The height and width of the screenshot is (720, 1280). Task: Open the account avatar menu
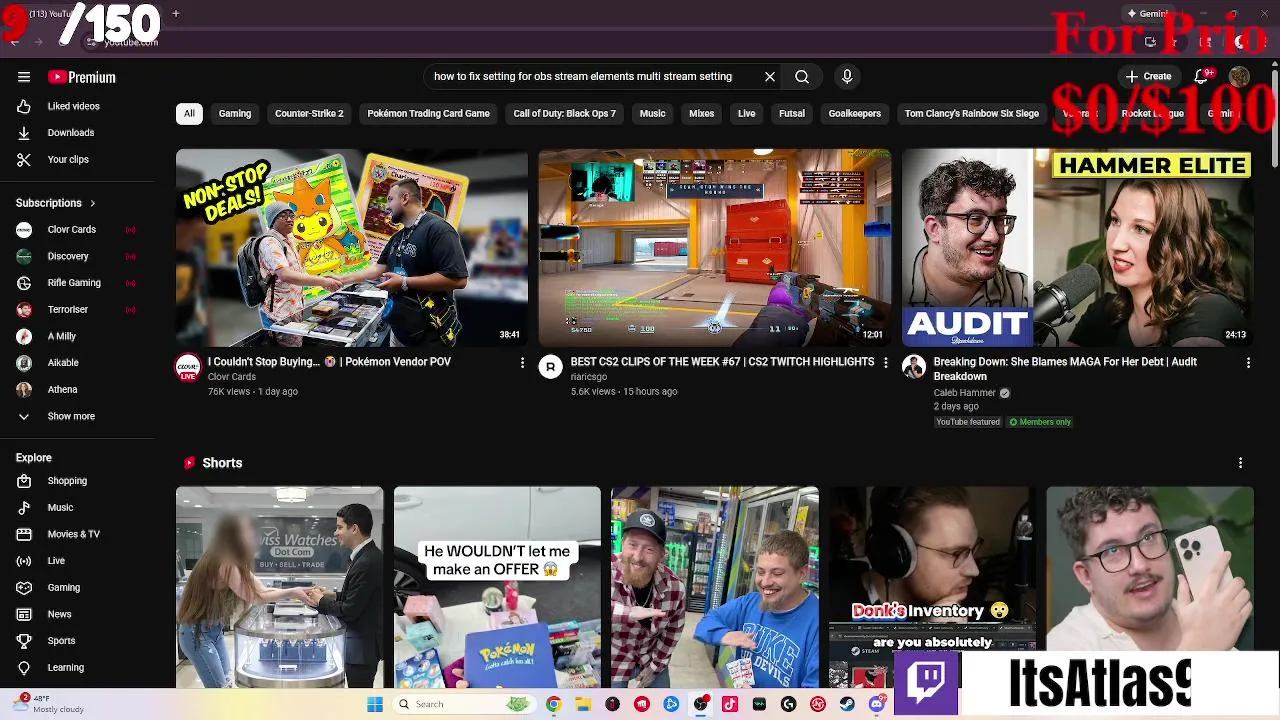click(x=1239, y=76)
